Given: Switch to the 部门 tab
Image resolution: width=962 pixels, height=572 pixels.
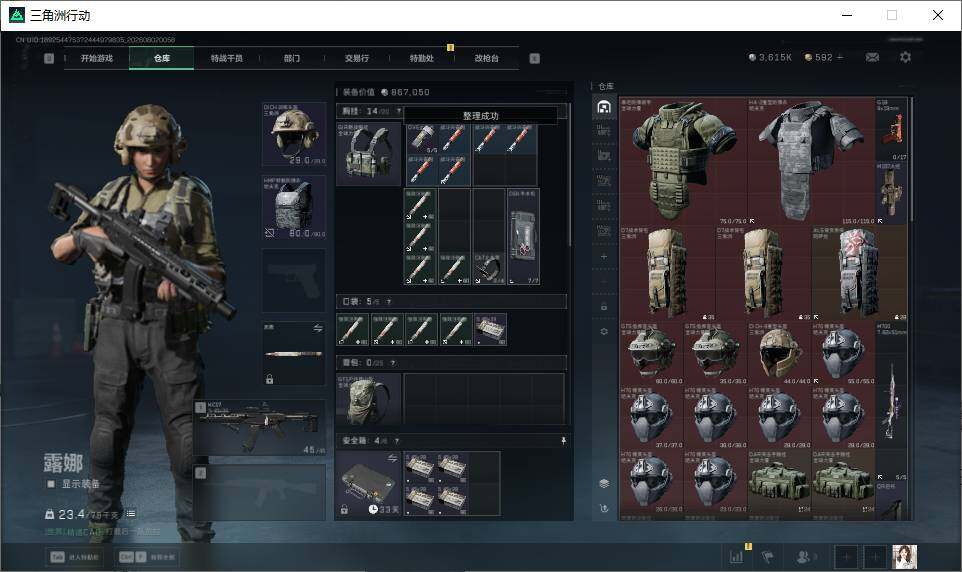Looking at the screenshot, I should (x=292, y=58).
